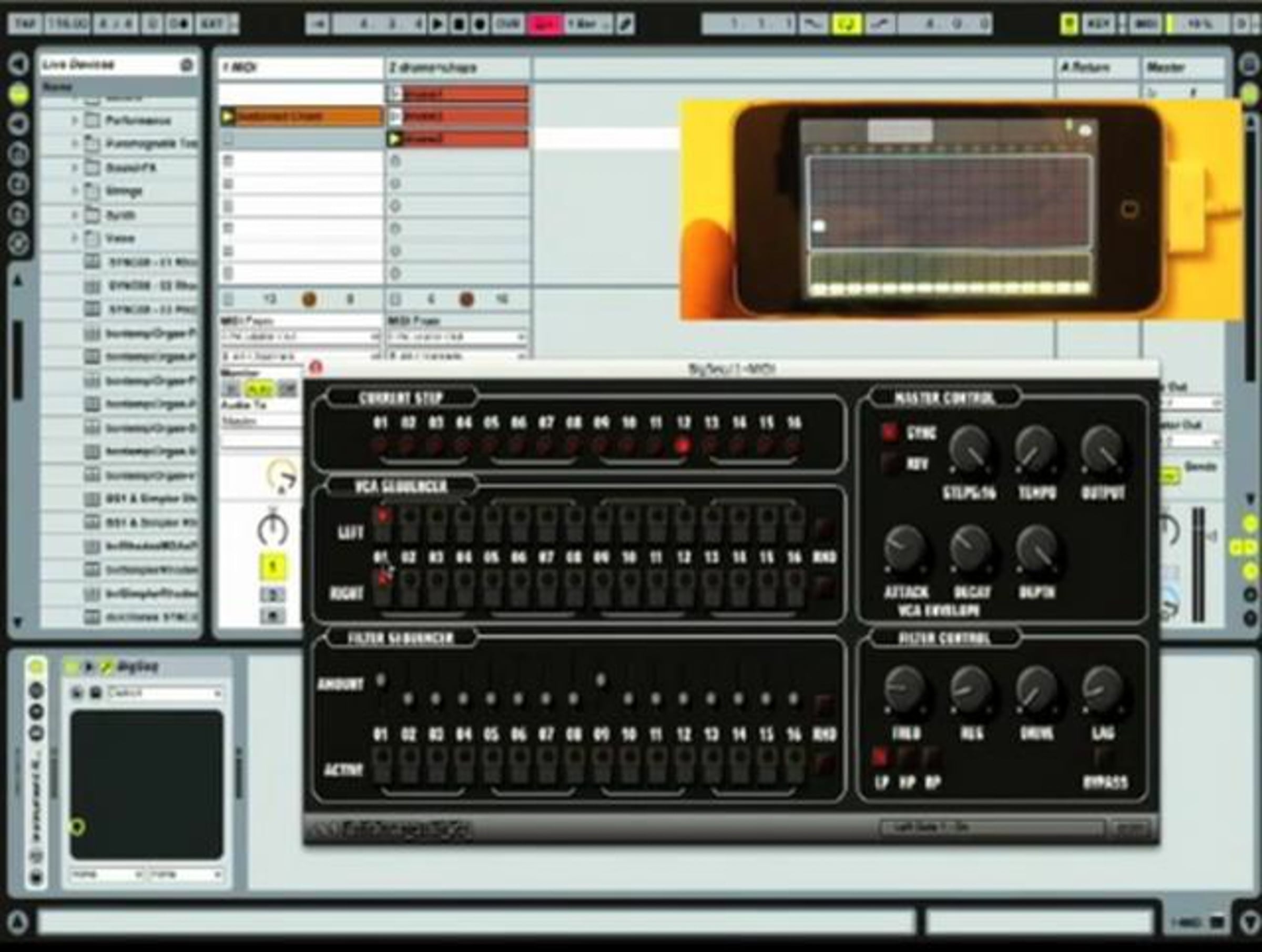1262x952 pixels.
Task: Expand the Voice folder
Action: 74,239
